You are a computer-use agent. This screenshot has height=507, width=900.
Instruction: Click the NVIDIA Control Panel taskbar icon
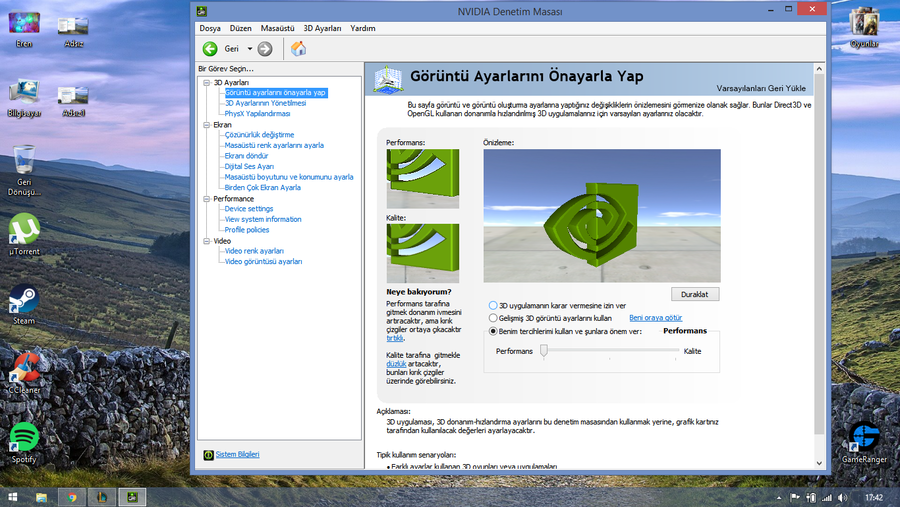132,497
